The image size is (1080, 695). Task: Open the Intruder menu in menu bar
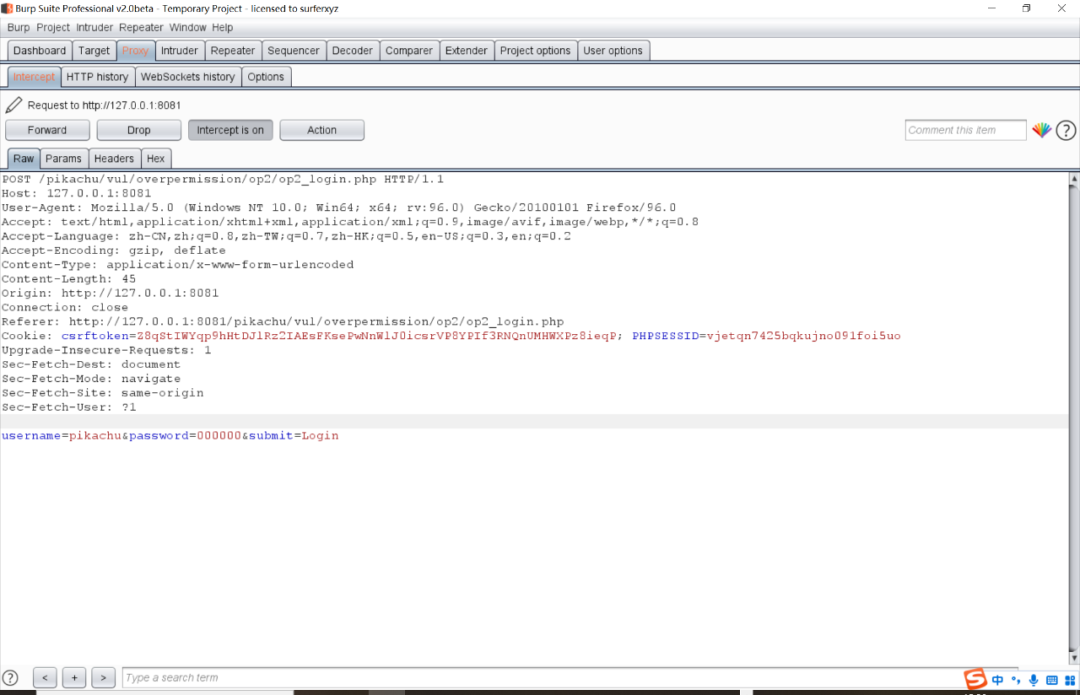(94, 28)
